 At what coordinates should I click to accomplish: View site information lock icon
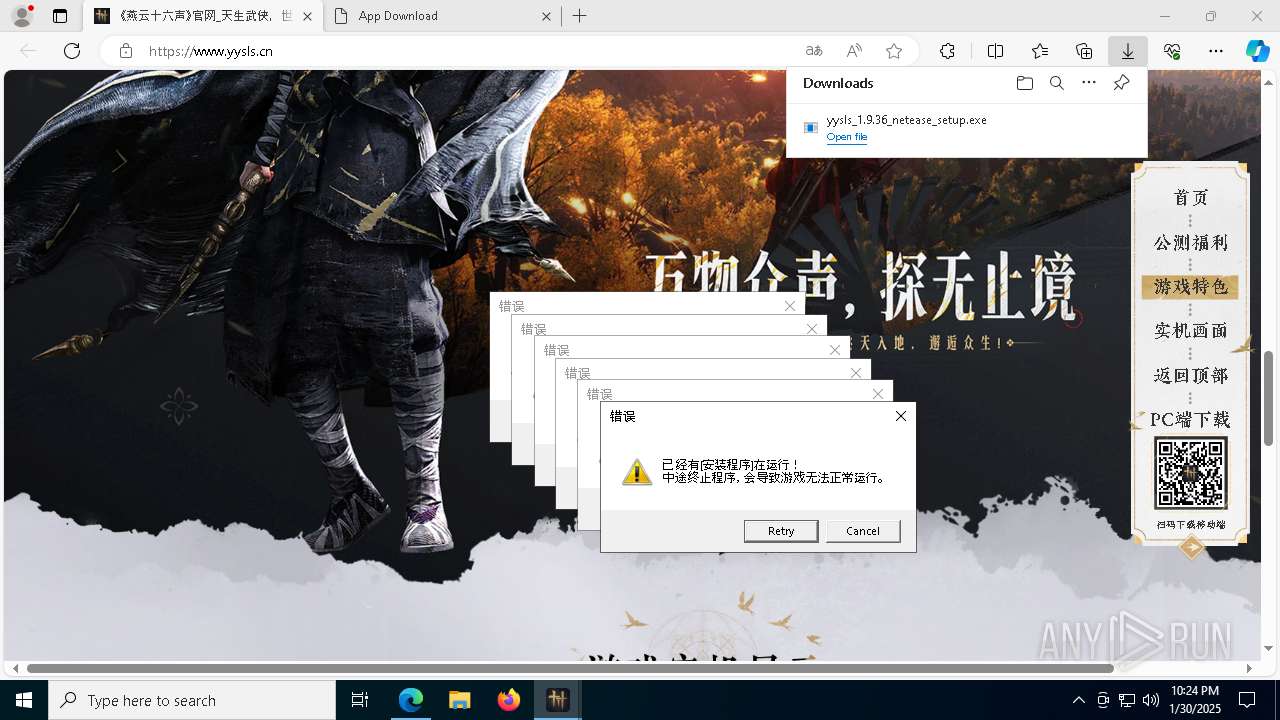tap(125, 51)
